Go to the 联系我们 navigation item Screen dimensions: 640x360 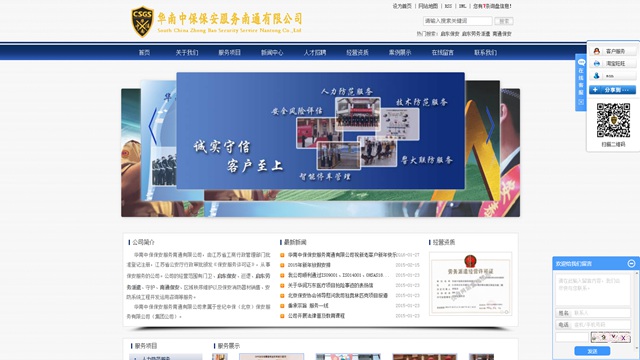[x=485, y=53]
